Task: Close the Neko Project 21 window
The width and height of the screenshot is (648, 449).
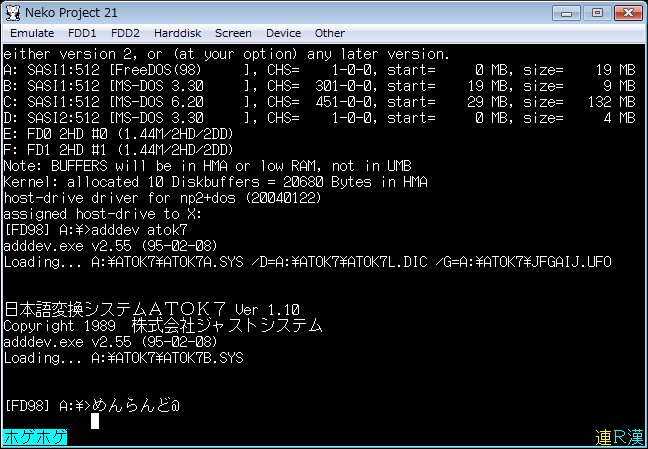Action: 628,13
